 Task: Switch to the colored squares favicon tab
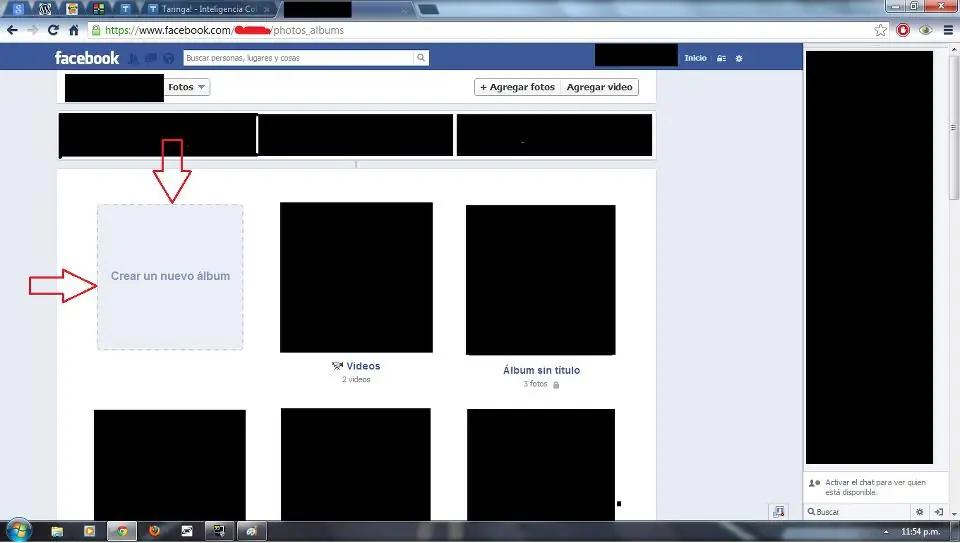tap(99, 9)
